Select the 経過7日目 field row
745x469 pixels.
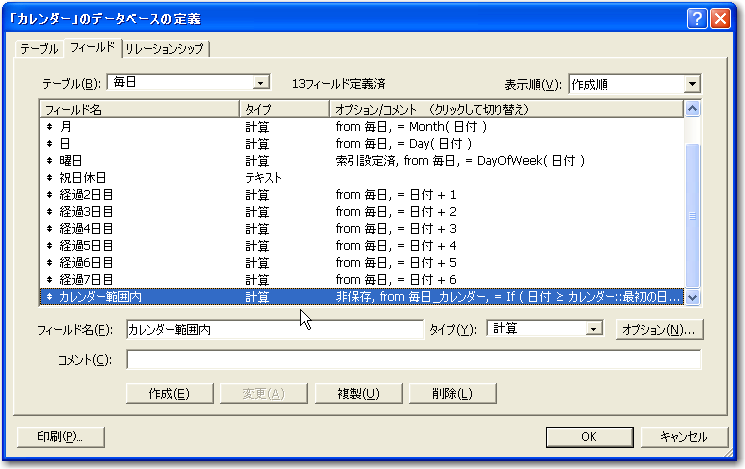click(200, 280)
